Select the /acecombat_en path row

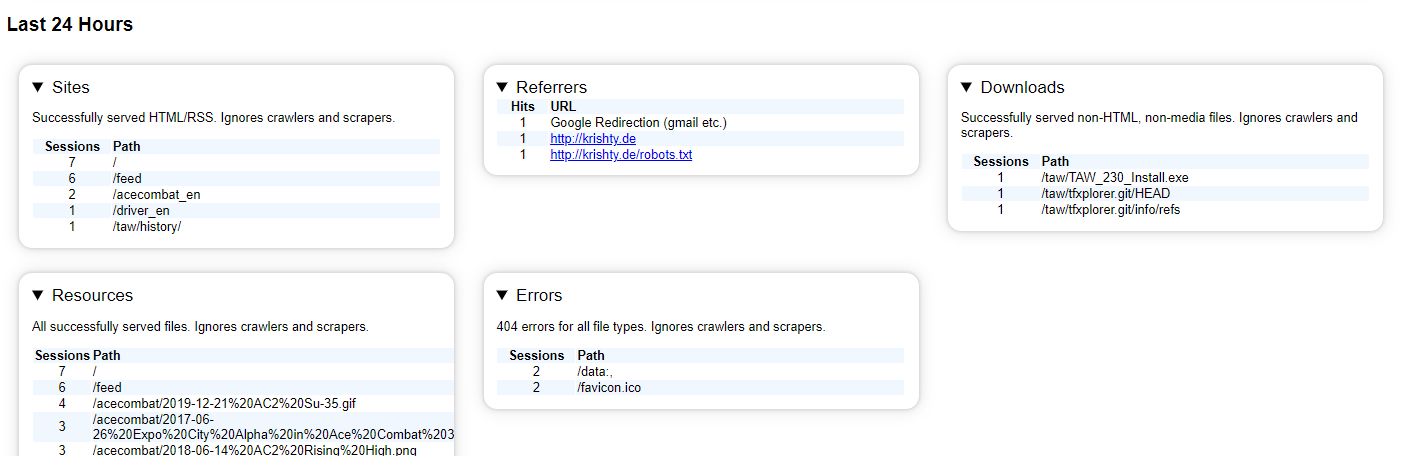[x=236, y=195]
